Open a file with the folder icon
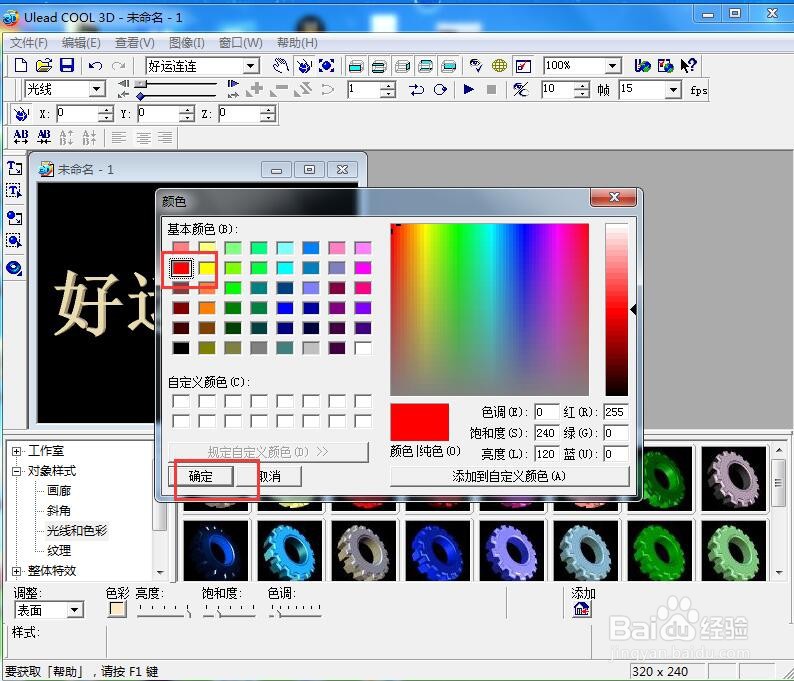 point(44,65)
